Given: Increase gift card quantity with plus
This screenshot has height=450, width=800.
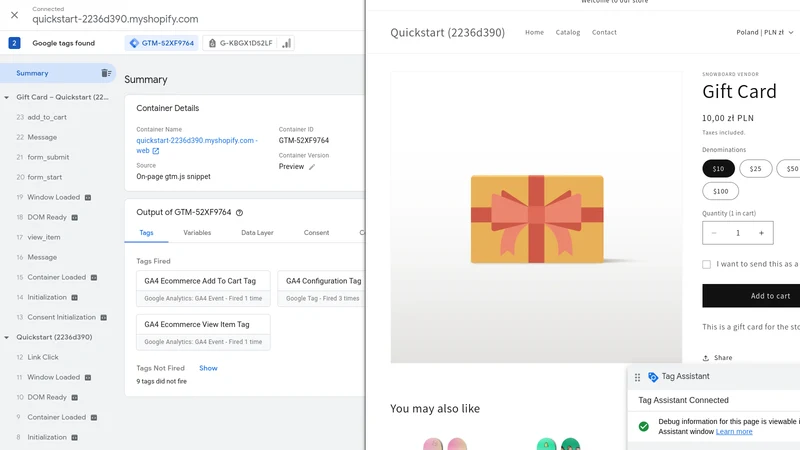Looking at the screenshot, I should coord(761,233).
